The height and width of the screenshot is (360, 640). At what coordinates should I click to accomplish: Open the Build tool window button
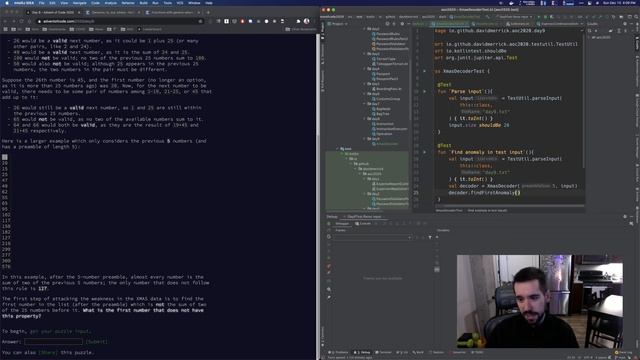(x=418, y=352)
